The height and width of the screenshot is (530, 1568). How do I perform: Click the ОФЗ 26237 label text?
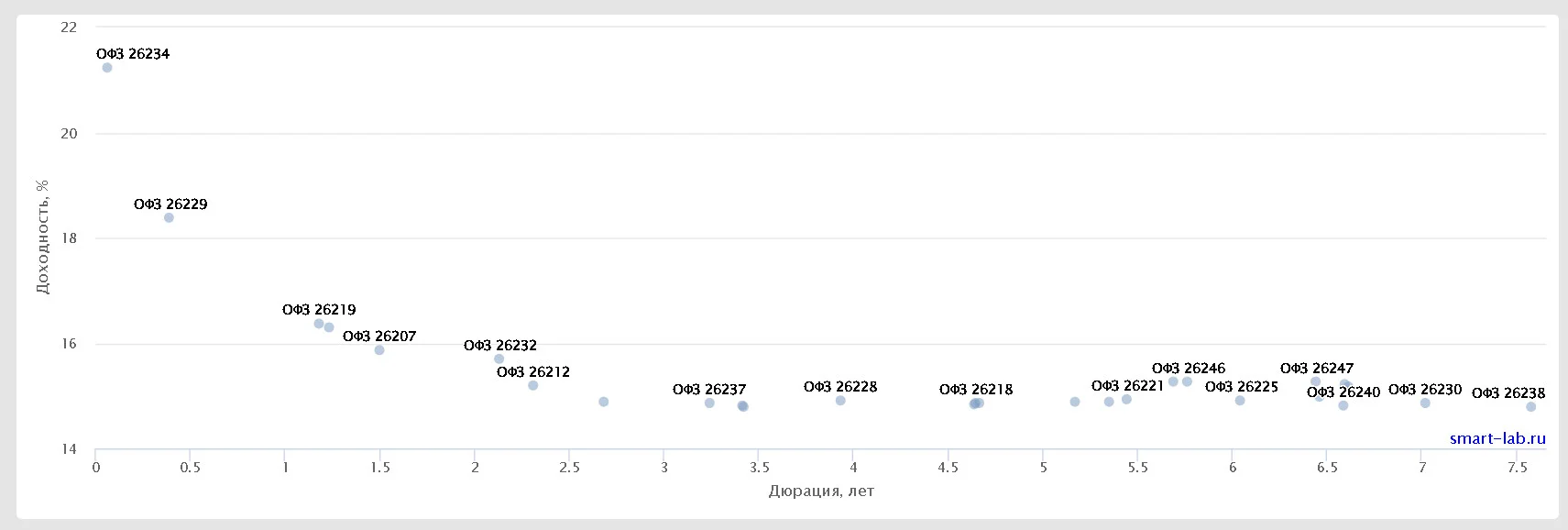709,390
